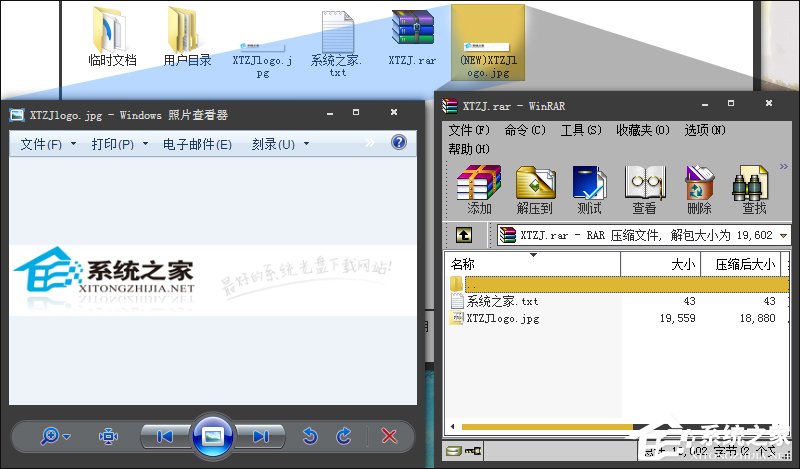Open the WinRAR 工具(S) menu
The width and height of the screenshot is (800, 469).
(581, 130)
